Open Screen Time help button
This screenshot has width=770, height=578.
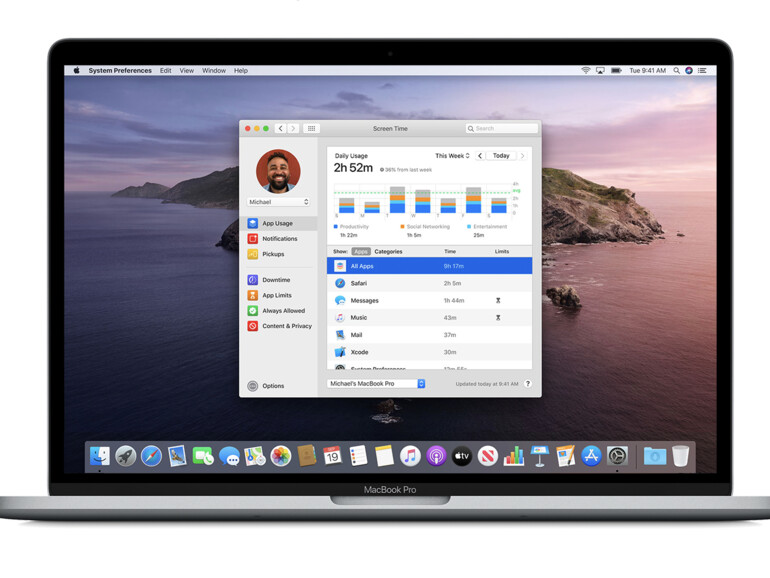[528, 384]
